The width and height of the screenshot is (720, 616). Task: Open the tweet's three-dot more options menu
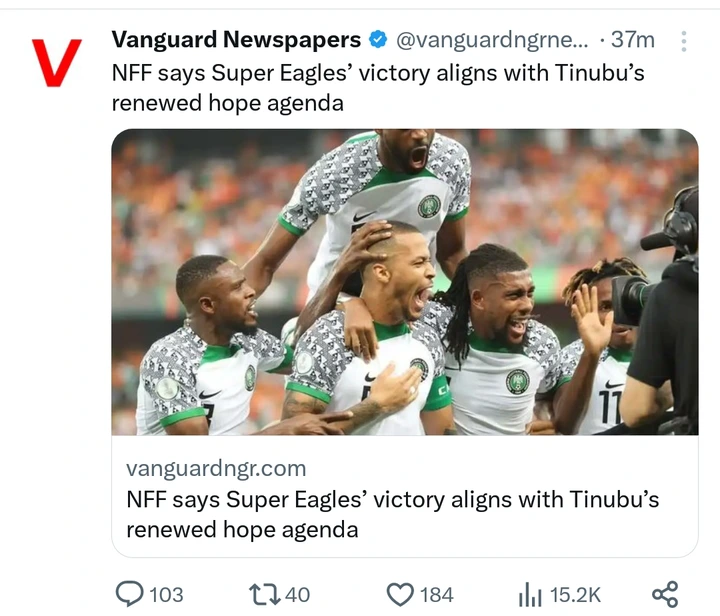click(684, 41)
